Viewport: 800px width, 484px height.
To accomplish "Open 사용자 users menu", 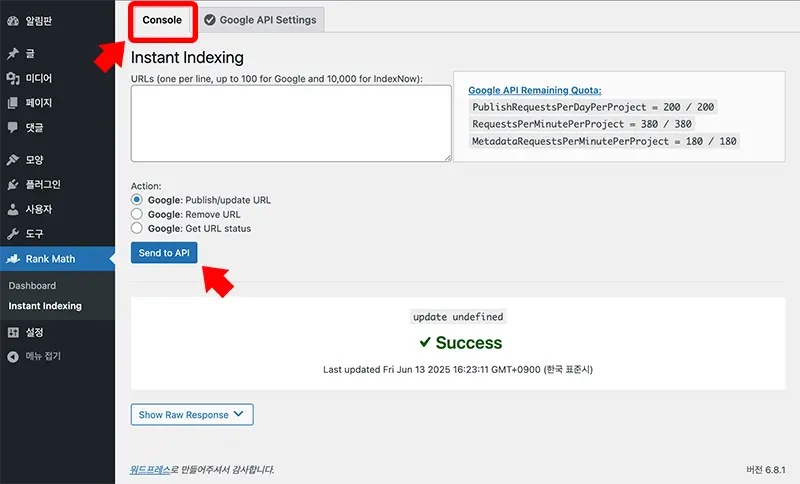I will click(58, 209).
